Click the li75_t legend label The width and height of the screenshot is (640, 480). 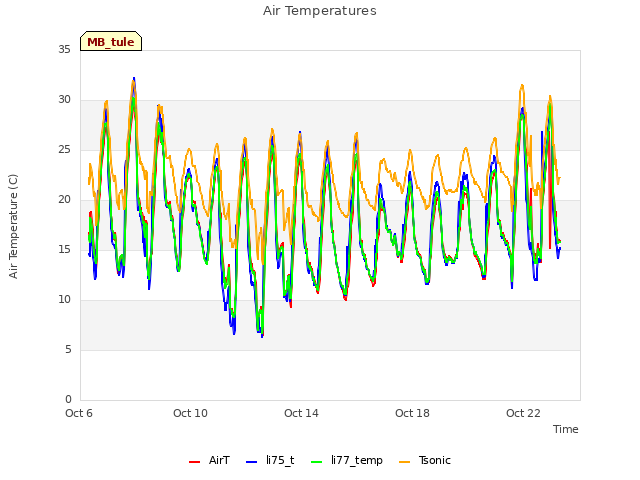click(x=280, y=460)
